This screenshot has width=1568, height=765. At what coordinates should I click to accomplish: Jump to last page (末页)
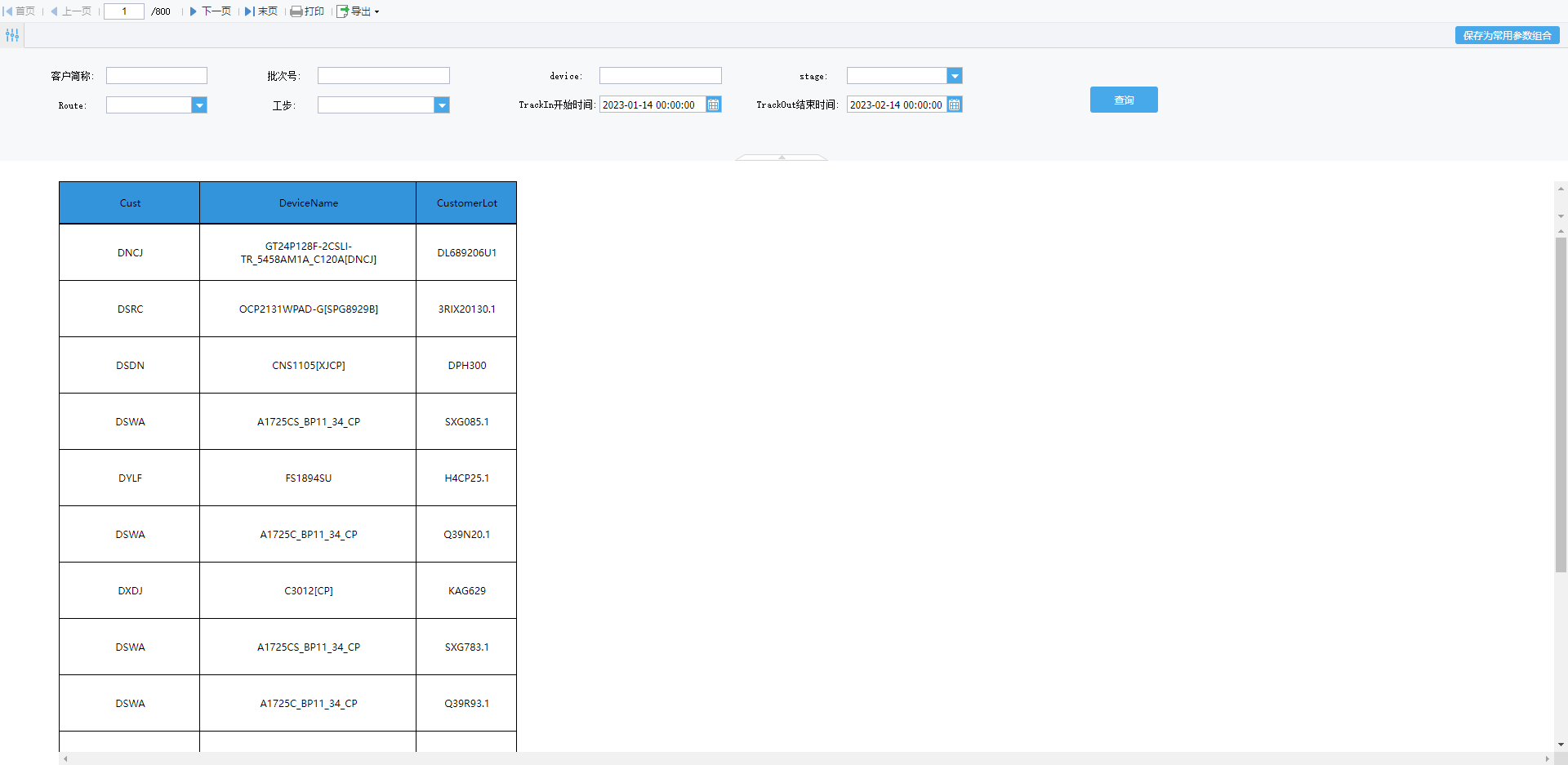[x=261, y=11]
